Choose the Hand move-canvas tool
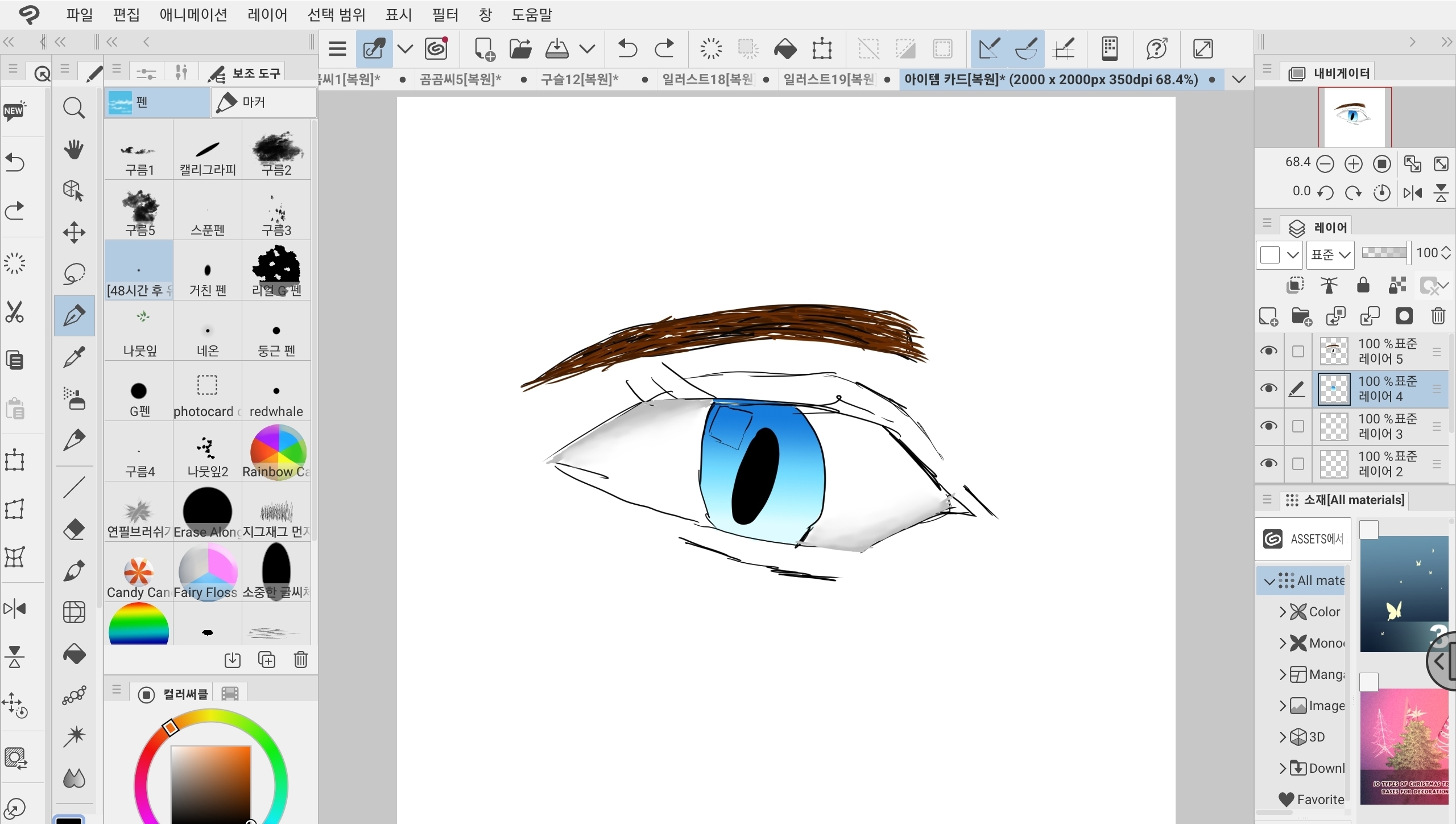Screen dimensions: 1456x824 tap(74, 149)
